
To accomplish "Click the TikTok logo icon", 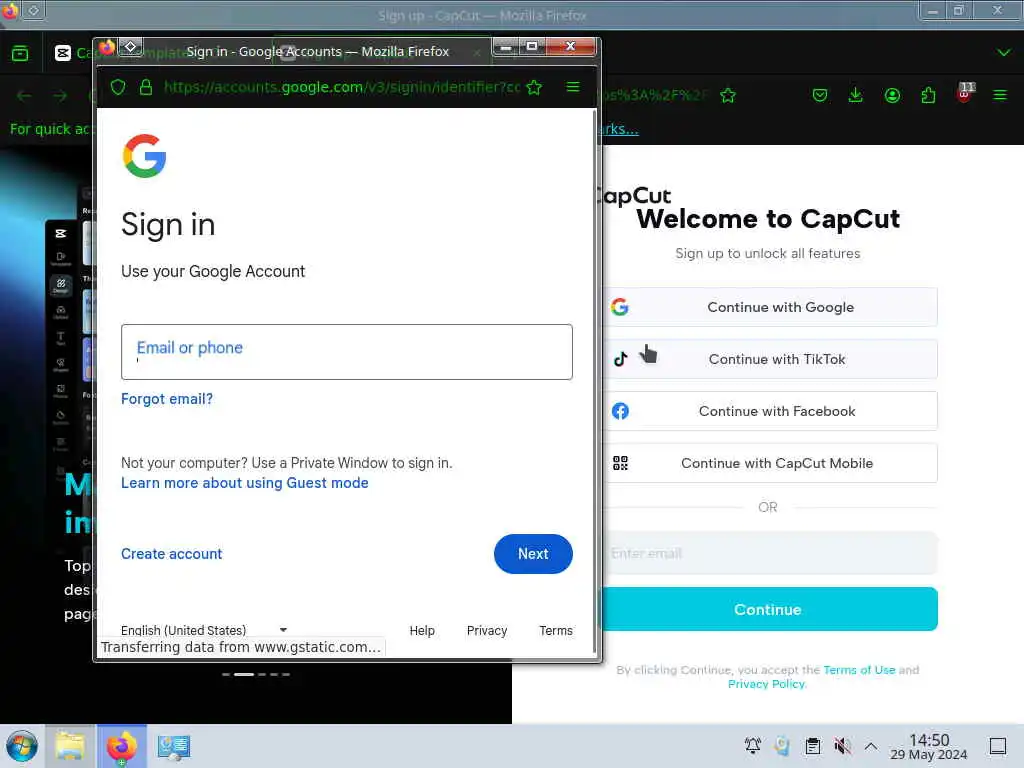I will tap(620, 359).
